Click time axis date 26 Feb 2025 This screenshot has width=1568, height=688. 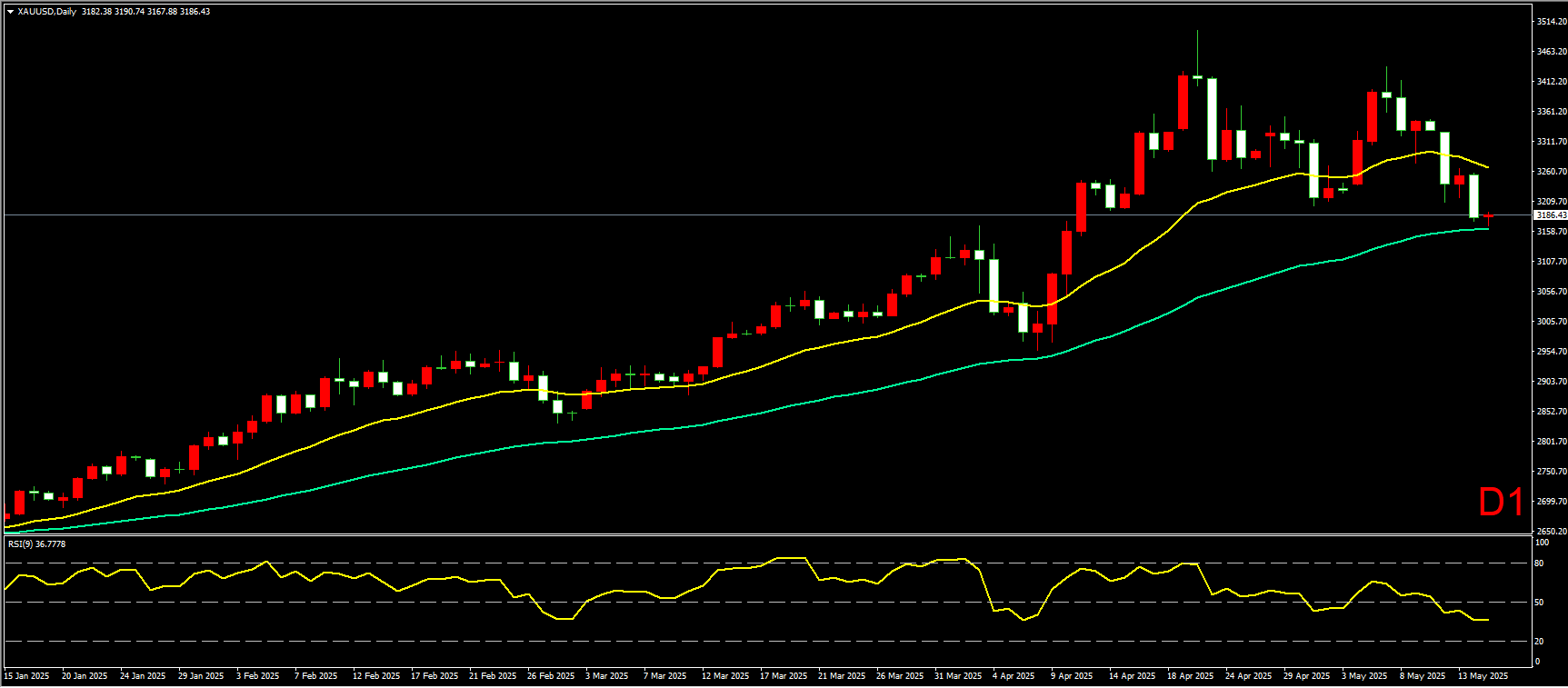point(551,676)
